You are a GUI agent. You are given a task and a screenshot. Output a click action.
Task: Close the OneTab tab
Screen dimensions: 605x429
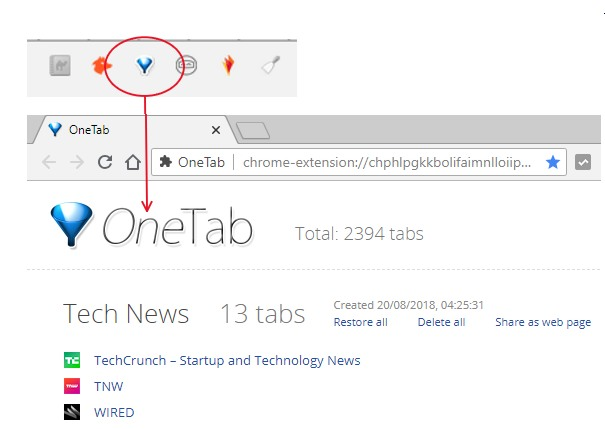coord(216,130)
